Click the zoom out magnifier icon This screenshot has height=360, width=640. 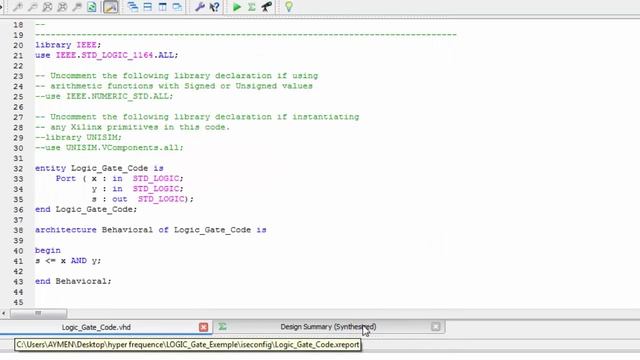[32, 7]
